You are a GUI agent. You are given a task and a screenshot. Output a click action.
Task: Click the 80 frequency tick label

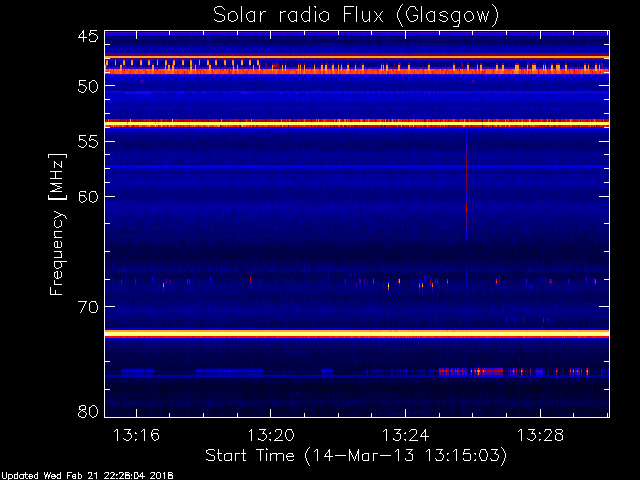88,411
